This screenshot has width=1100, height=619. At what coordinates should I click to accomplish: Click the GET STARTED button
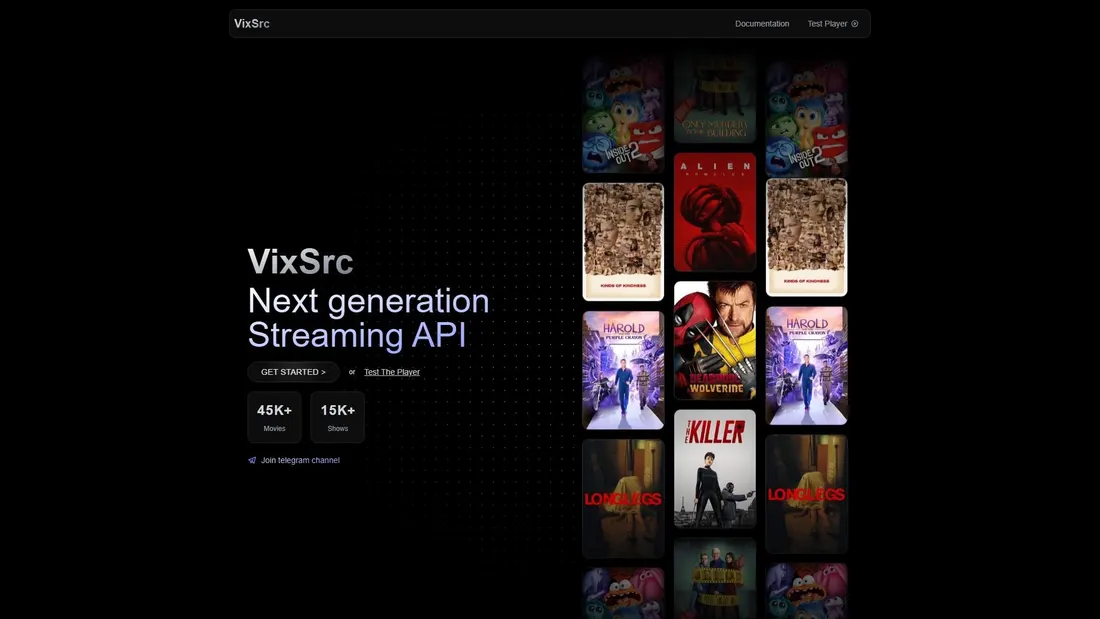click(x=293, y=372)
